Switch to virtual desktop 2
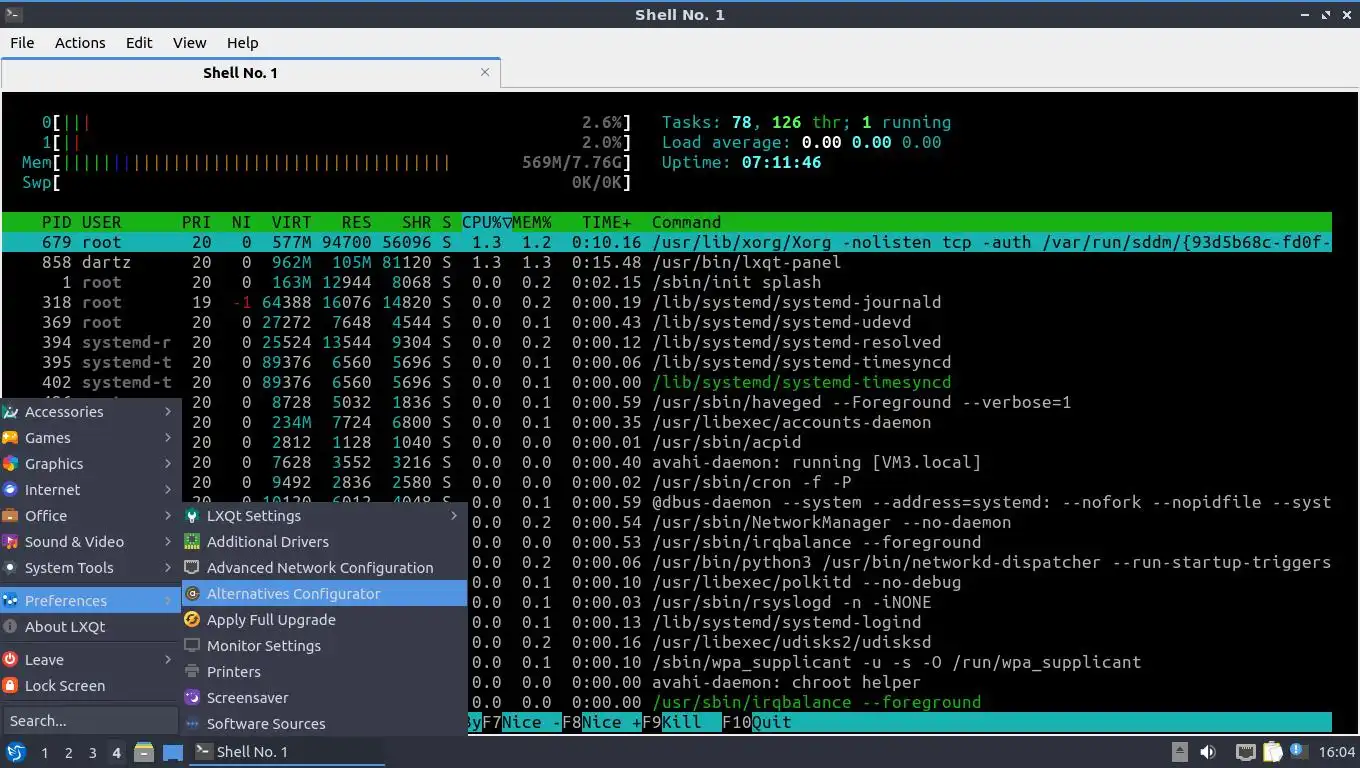This screenshot has width=1360, height=768. (x=68, y=753)
